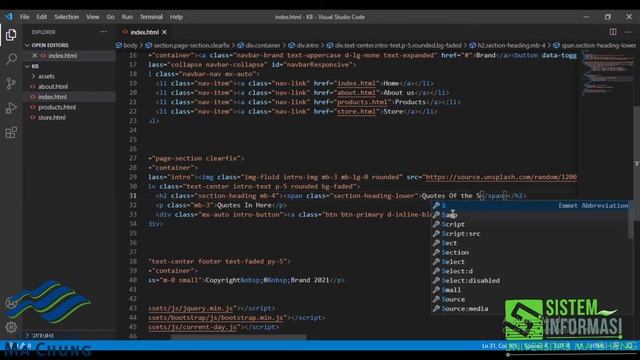Choose the 'section' suggestion
The image size is (640, 360).
tap(531, 252)
